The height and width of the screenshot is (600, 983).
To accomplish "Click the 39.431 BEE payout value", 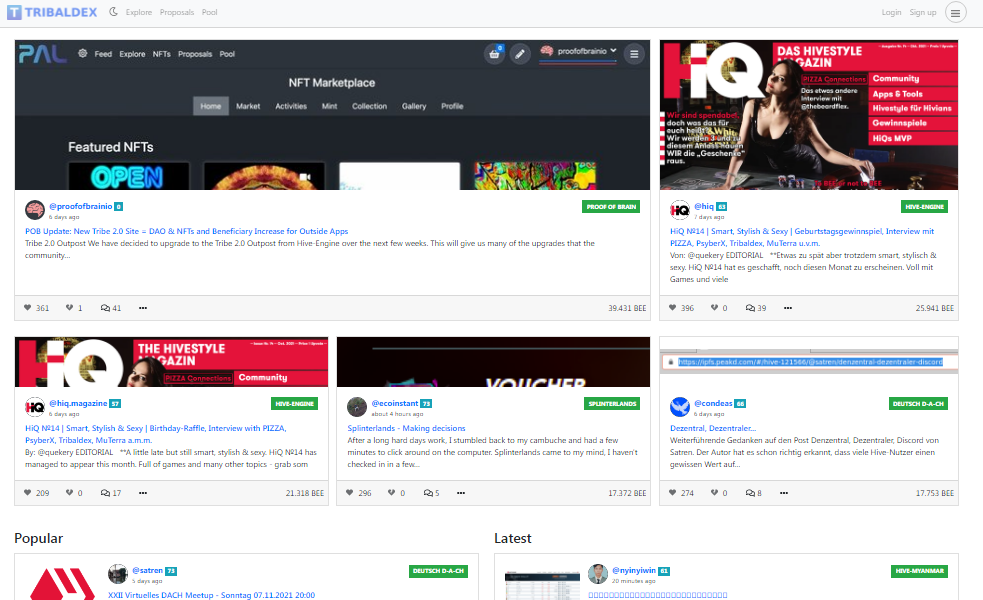I will click(627, 308).
